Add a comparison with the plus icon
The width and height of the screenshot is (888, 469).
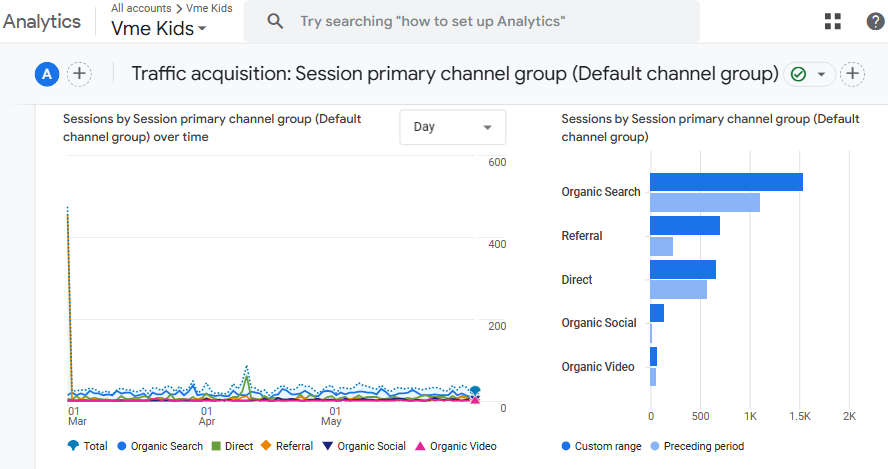(x=79, y=73)
